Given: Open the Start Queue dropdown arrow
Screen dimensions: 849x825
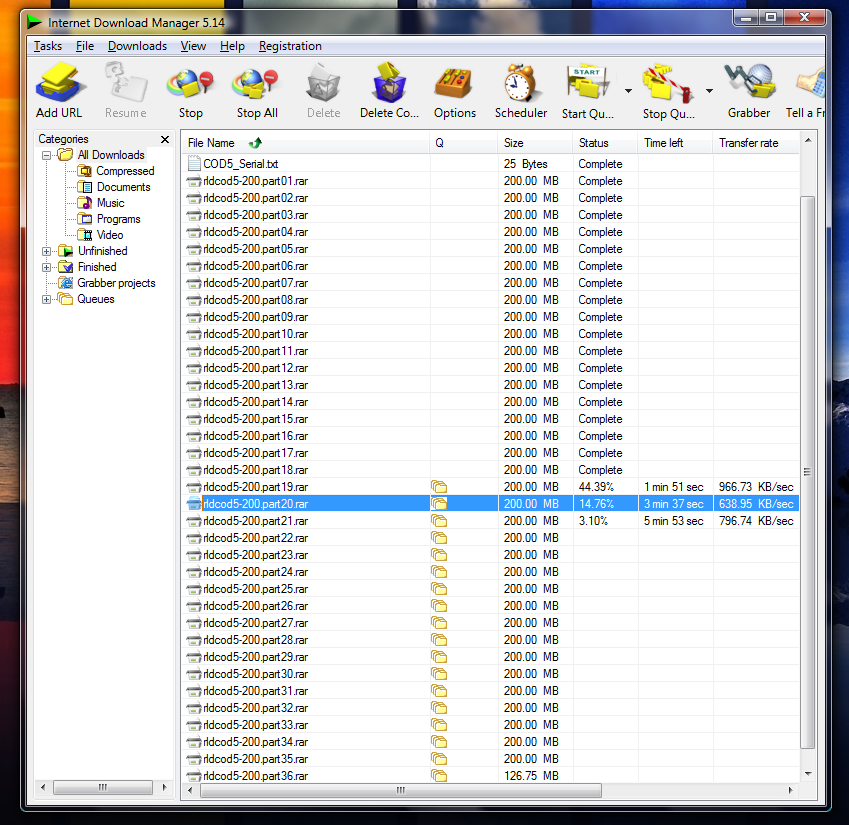Looking at the screenshot, I should [x=628, y=91].
